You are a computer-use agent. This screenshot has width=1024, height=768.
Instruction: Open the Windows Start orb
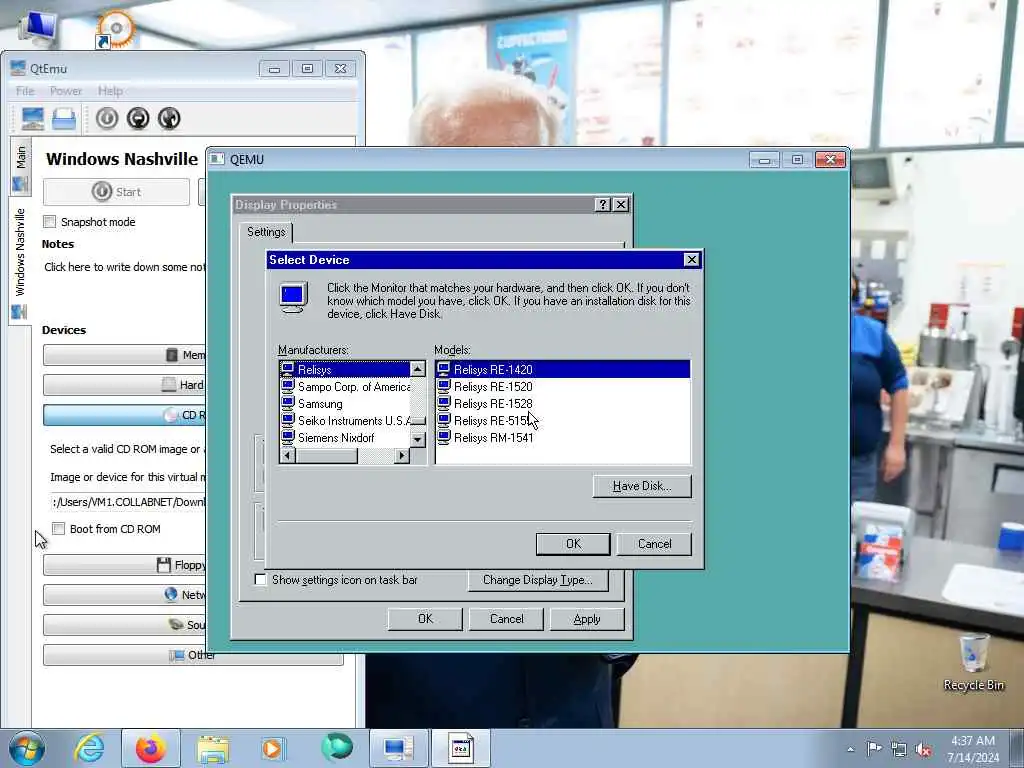pos(27,748)
